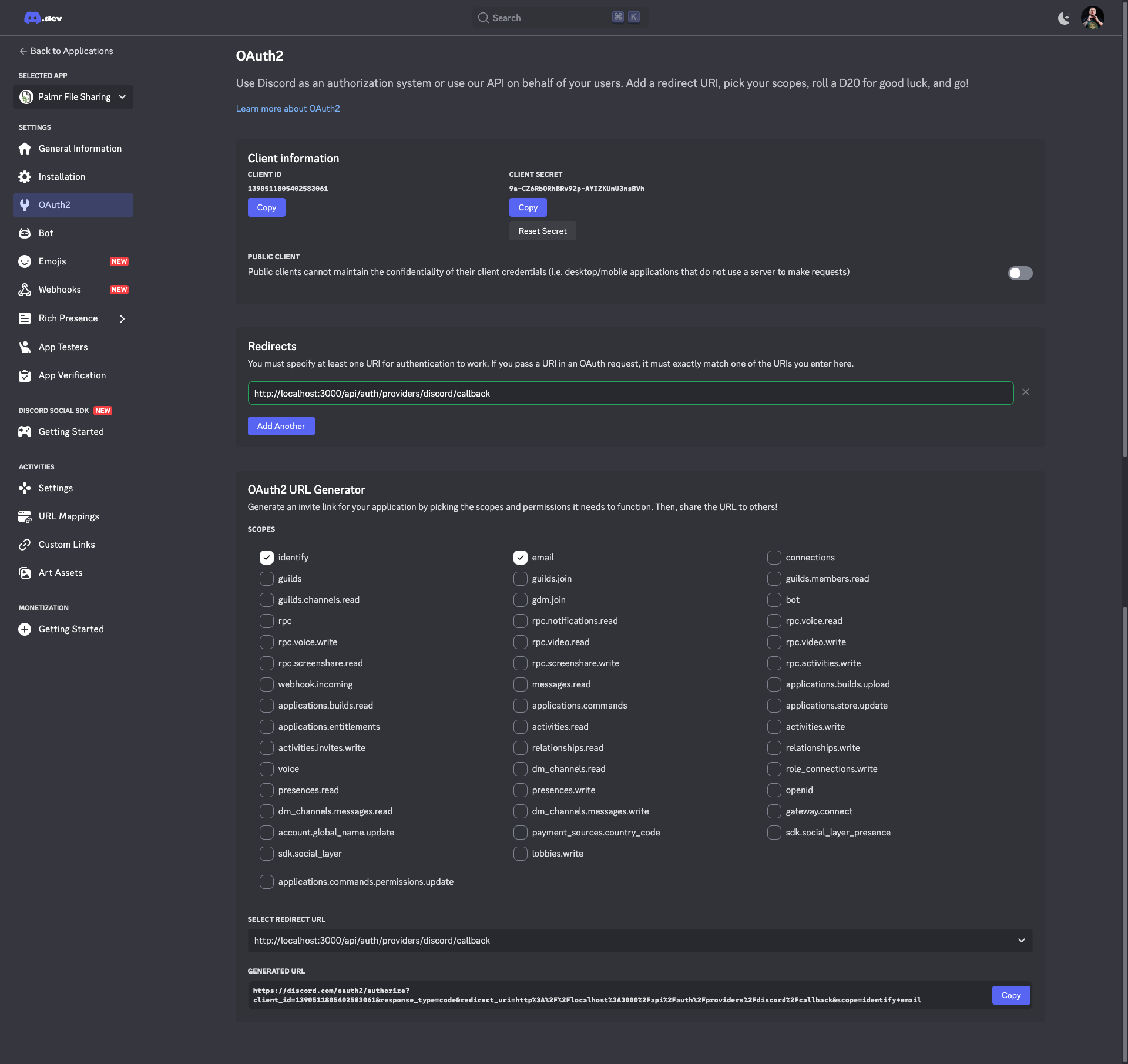The width and height of the screenshot is (1128, 1064).
Task: Copy the Client ID
Action: (266, 207)
